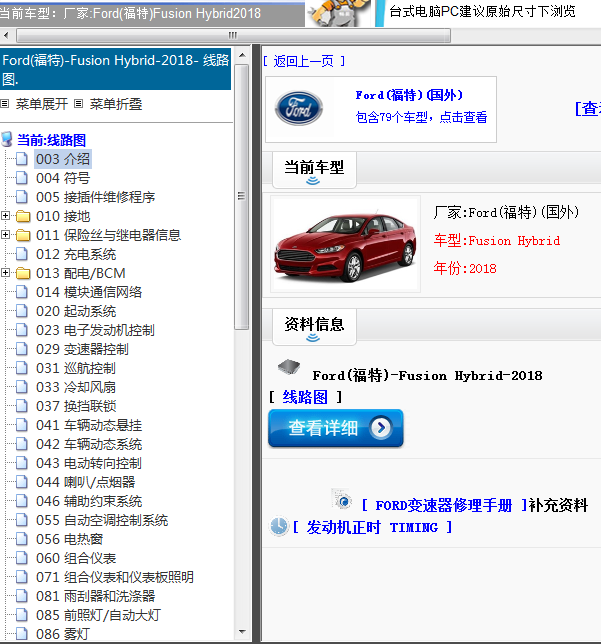This screenshot has height=644, width=601.
Task: Click 当前:线路图 root node label
Action: [51, 140]
